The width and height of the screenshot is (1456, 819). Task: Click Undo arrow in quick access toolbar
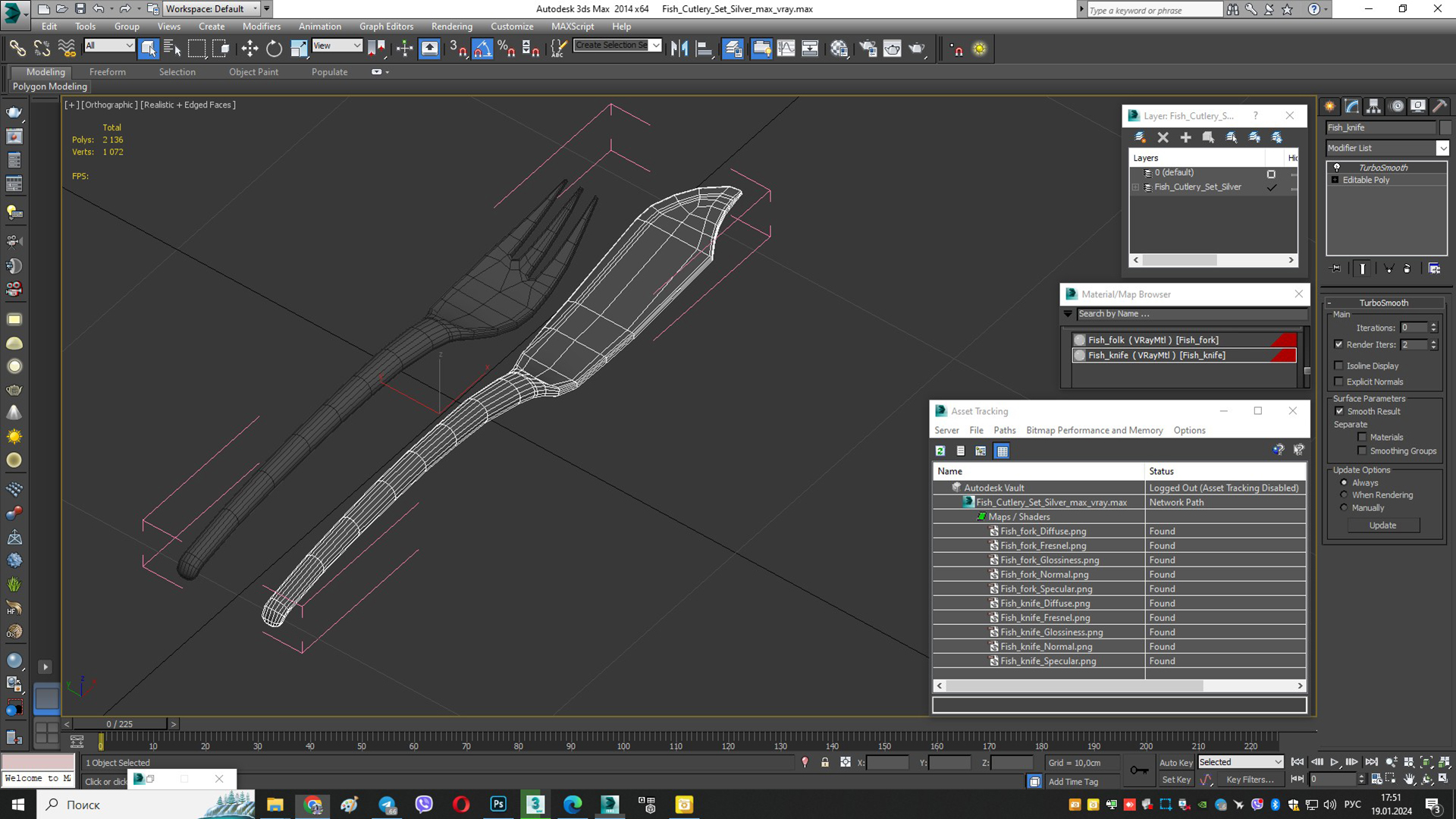tap(99, 9)
